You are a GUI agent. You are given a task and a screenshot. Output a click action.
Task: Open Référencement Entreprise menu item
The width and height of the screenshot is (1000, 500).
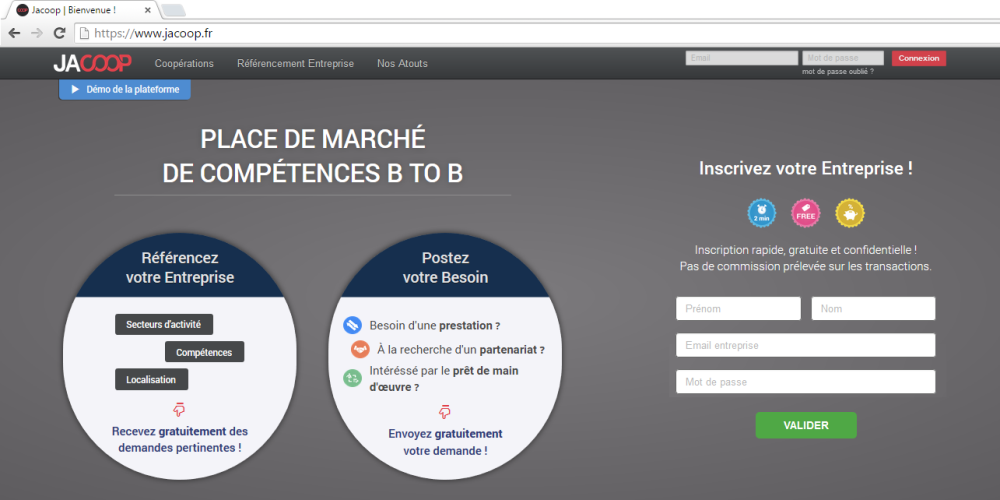pos(295,64)
